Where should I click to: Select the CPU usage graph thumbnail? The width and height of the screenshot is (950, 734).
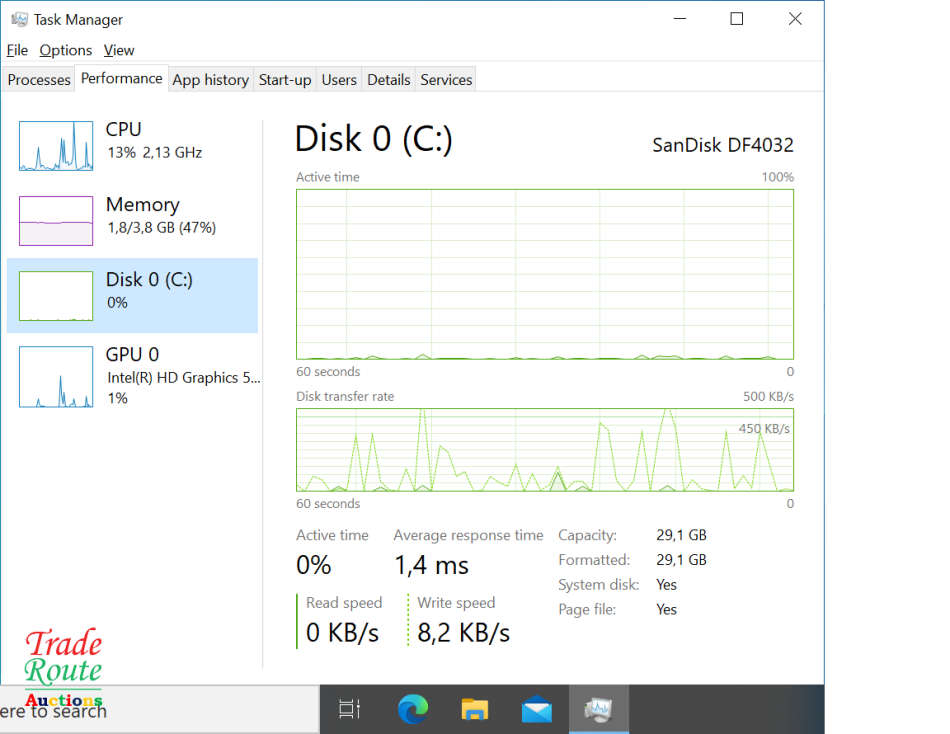[56, 146]
